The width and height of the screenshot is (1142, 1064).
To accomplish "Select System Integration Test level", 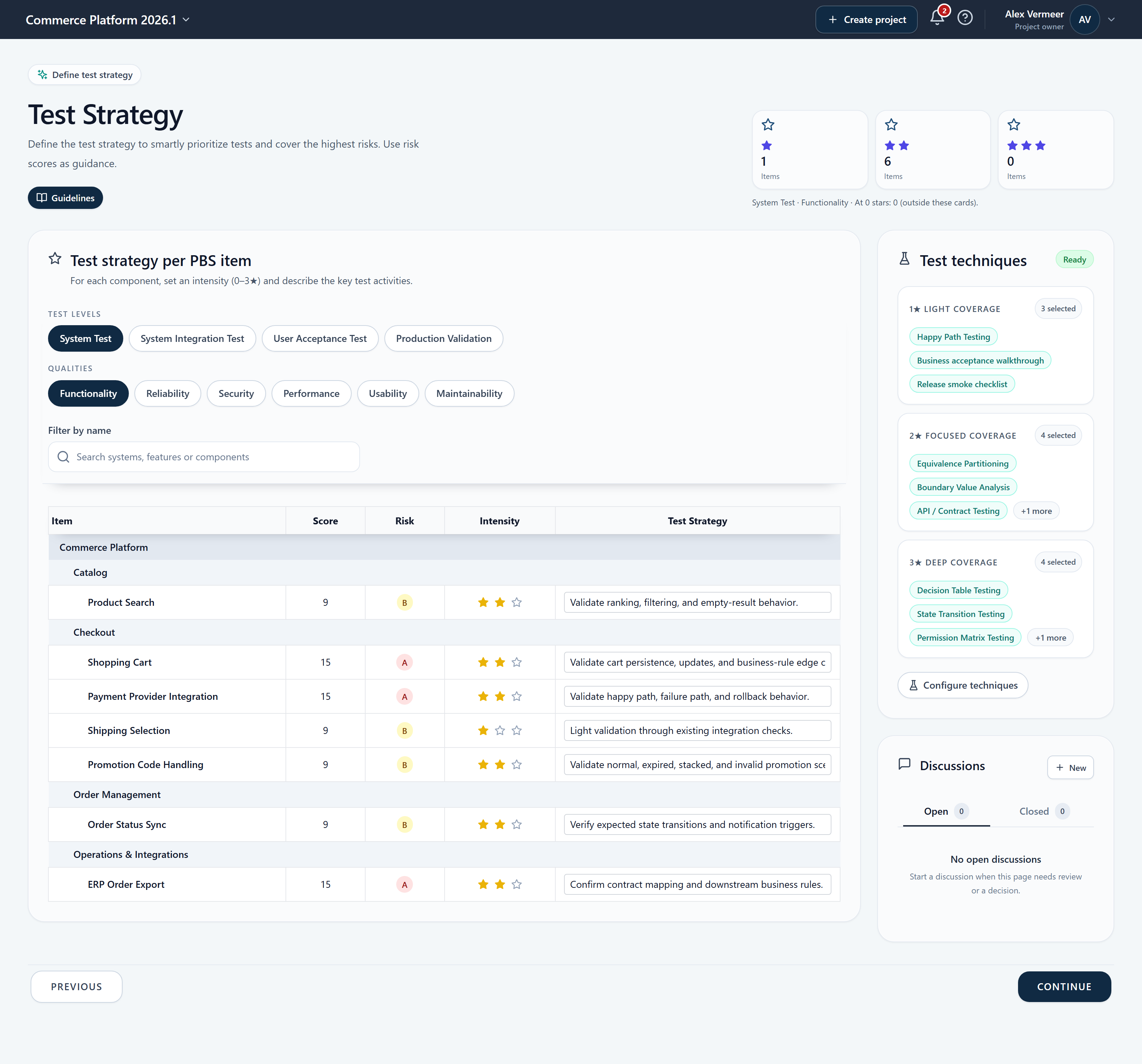I will coord(193,338).
